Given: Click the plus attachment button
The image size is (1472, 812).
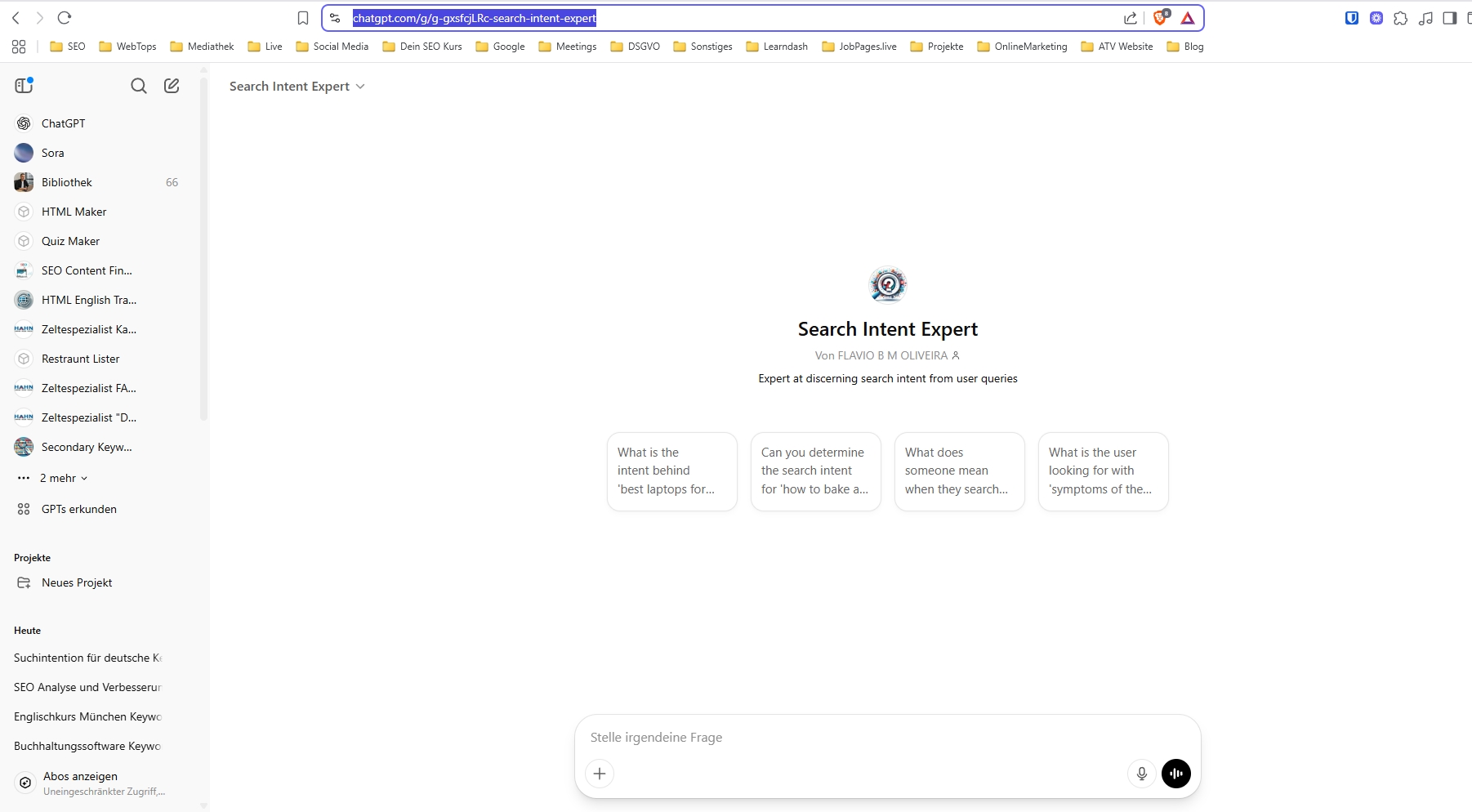Looking at the screenshot, I should (600, 774).
